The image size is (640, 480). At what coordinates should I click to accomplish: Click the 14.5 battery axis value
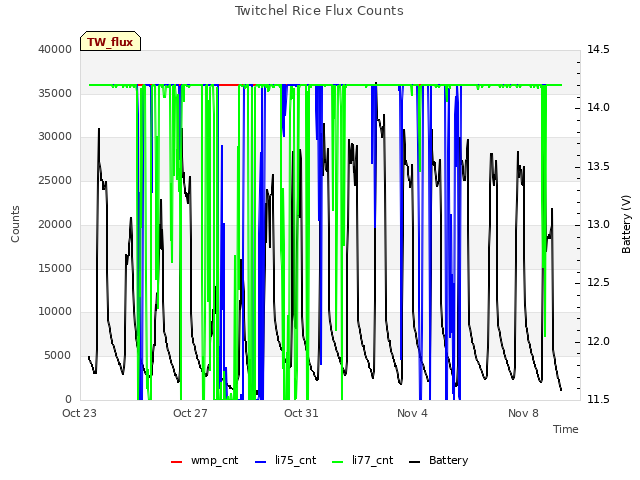[598, 49]
